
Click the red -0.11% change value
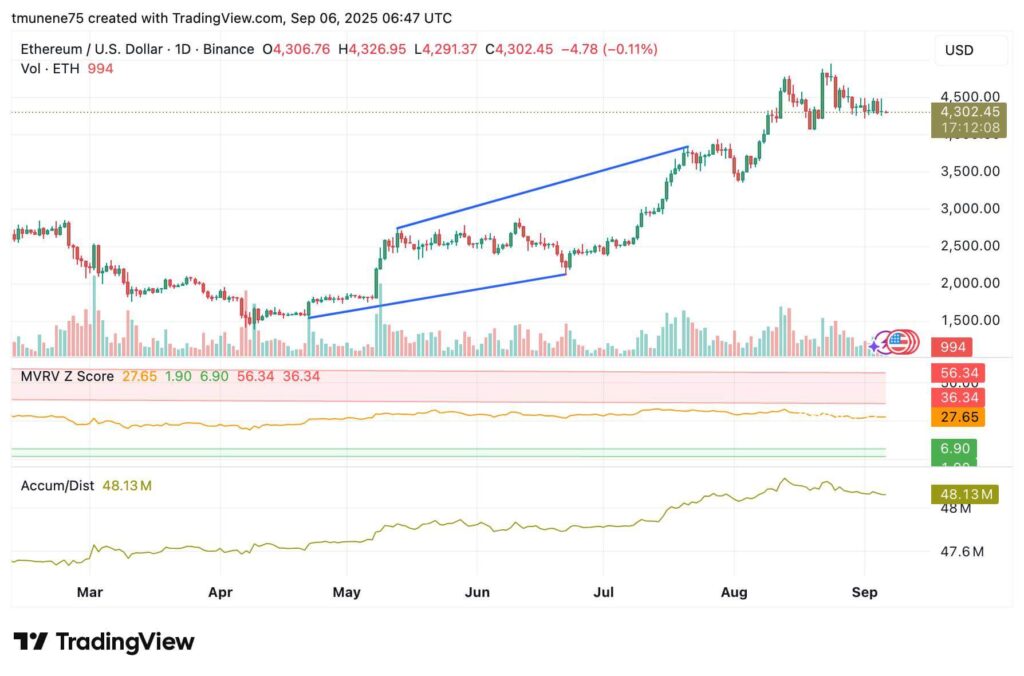627,46
